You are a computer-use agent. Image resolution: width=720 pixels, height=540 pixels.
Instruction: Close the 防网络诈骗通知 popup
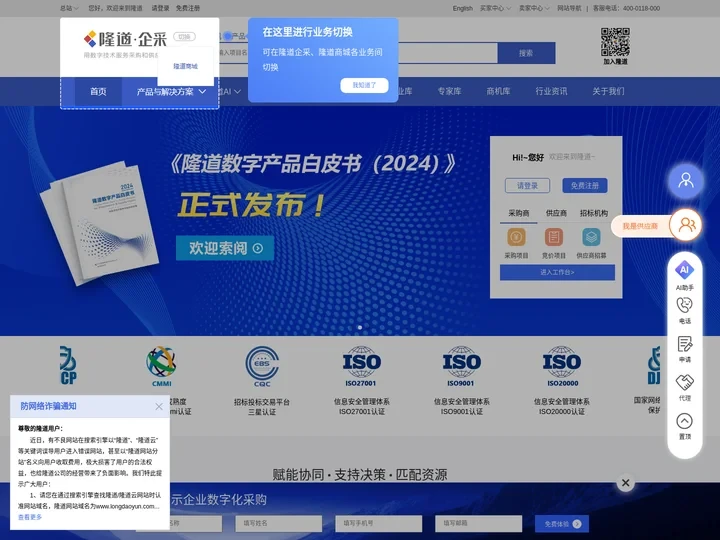(159, 406)
